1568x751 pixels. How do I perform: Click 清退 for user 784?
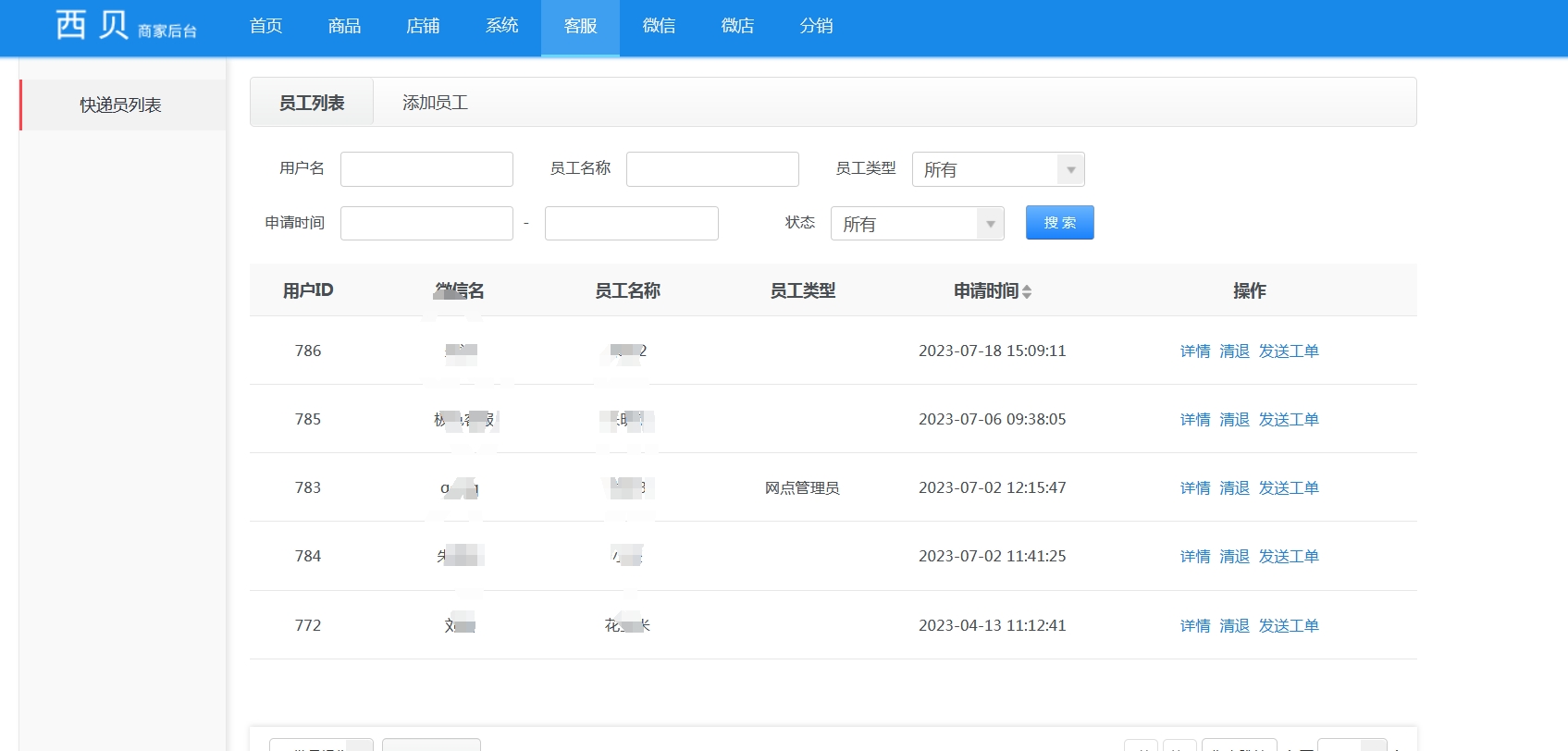point(1234,556)
